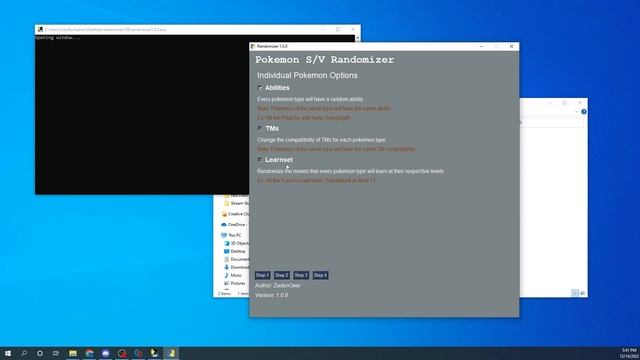Screen dimensions: 640x360
Task: Open Step 3 of the randomizer
Action: 301,275
